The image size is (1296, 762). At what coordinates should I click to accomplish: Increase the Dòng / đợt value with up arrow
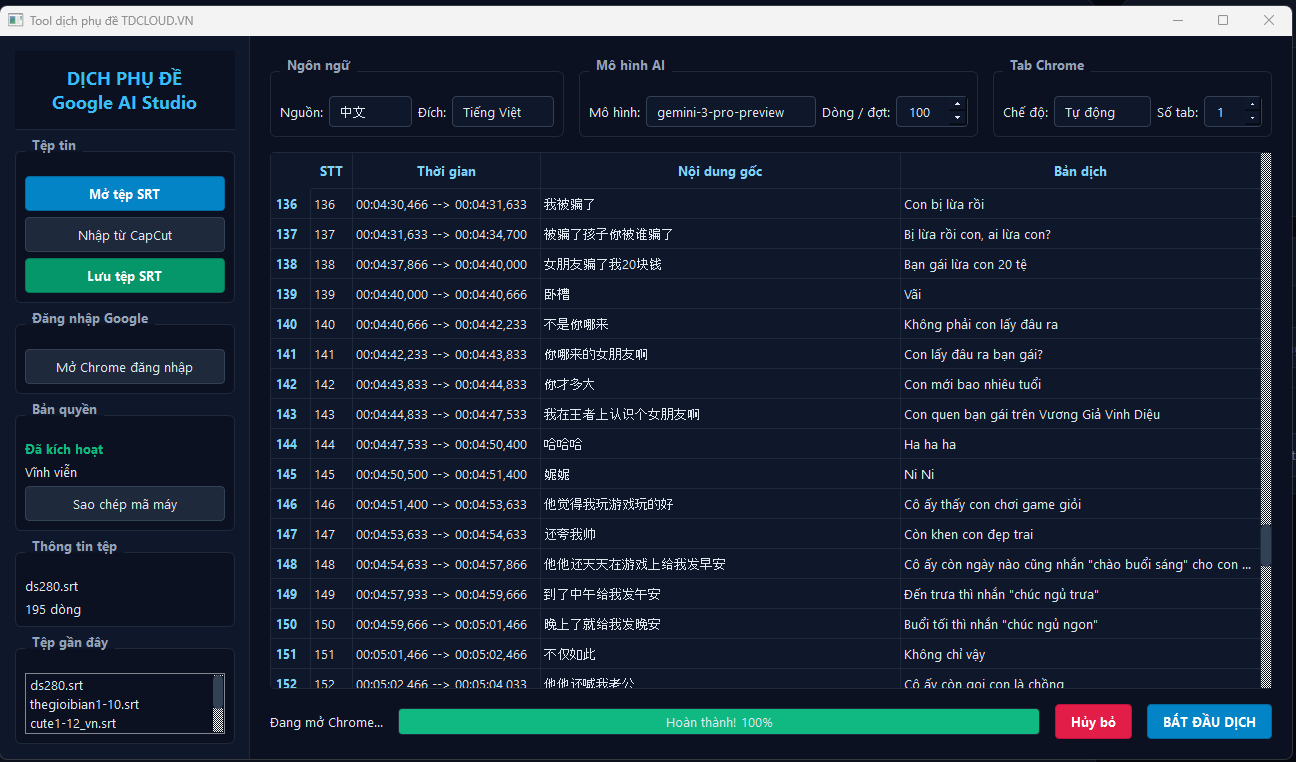click(957, 105)
